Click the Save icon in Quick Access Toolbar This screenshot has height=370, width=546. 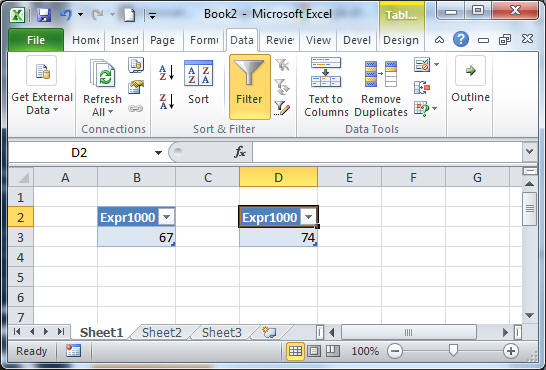pyautogui.click(x=44, y=15)
